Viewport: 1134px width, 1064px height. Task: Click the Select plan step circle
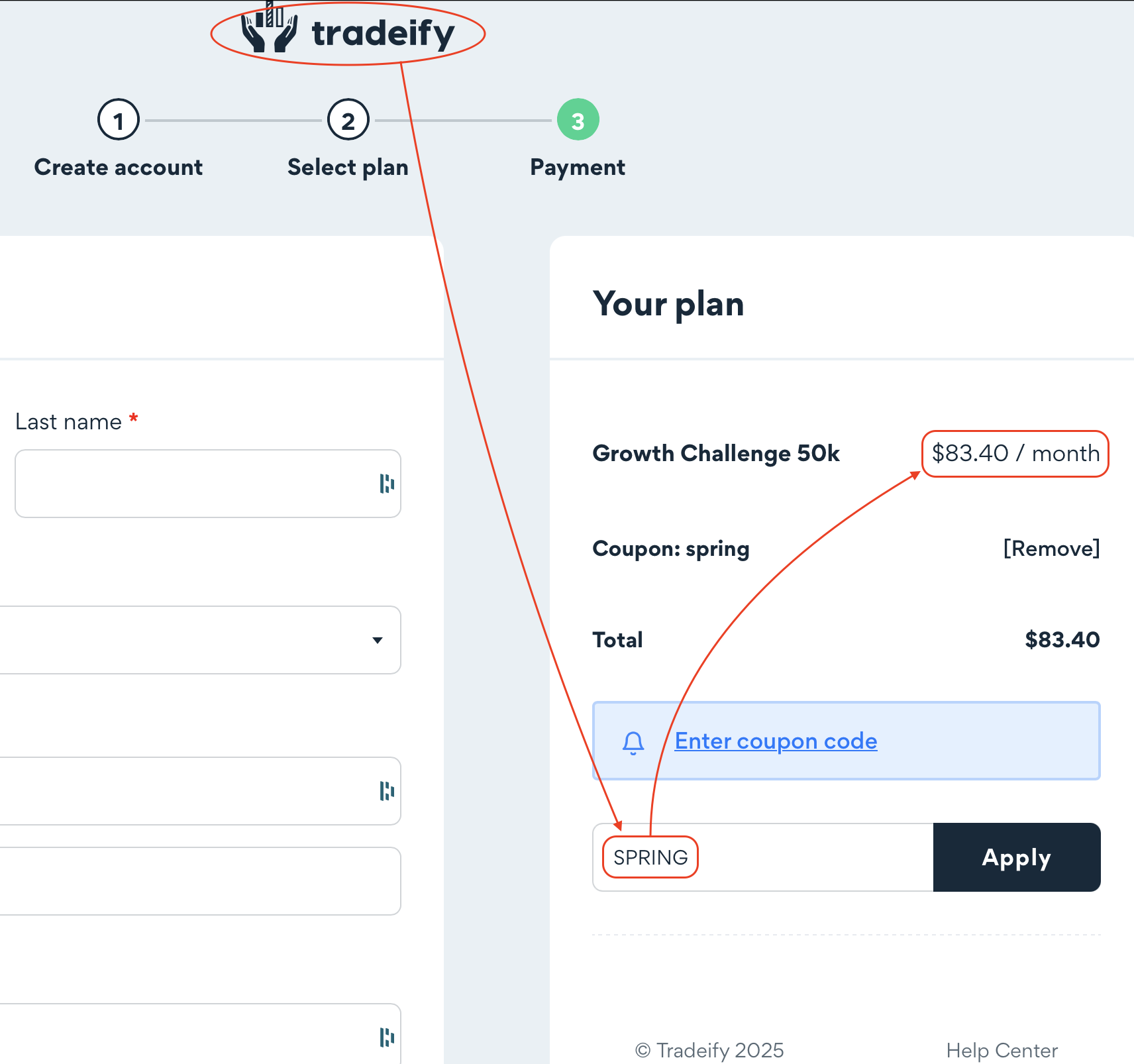348,120
